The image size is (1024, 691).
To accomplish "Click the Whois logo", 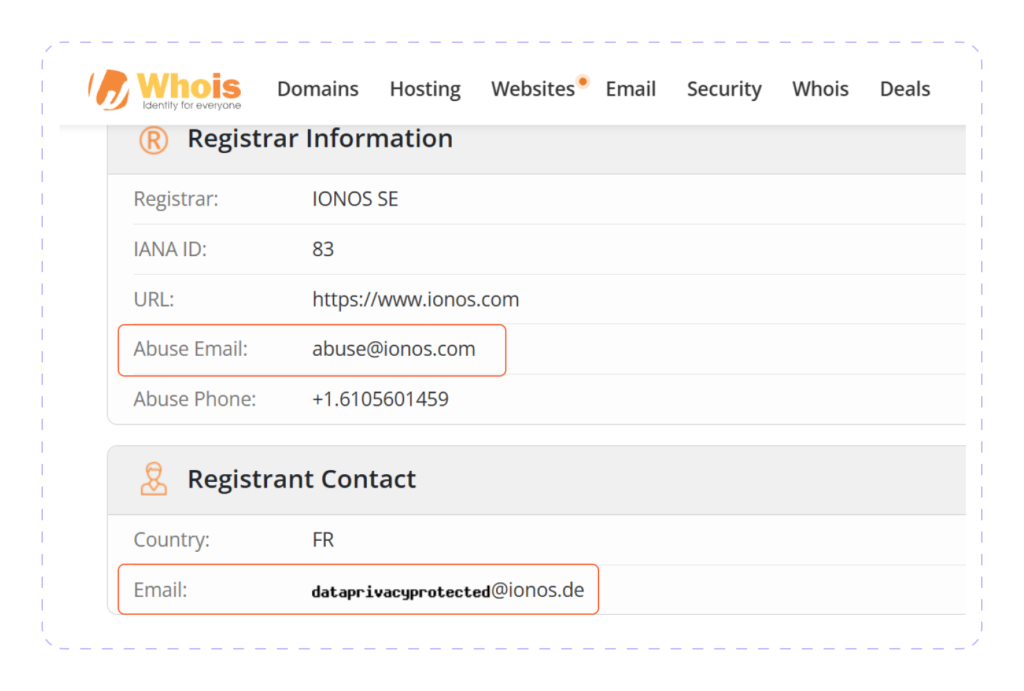I will (x=165, y=89).
